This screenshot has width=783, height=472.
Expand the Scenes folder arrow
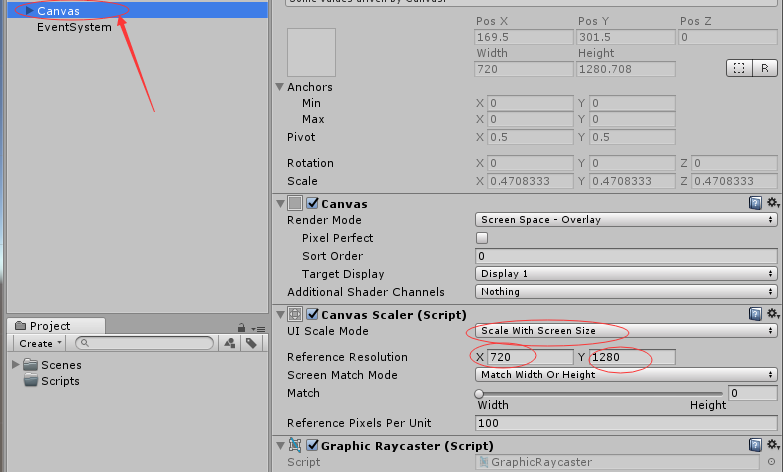(15, 364)
